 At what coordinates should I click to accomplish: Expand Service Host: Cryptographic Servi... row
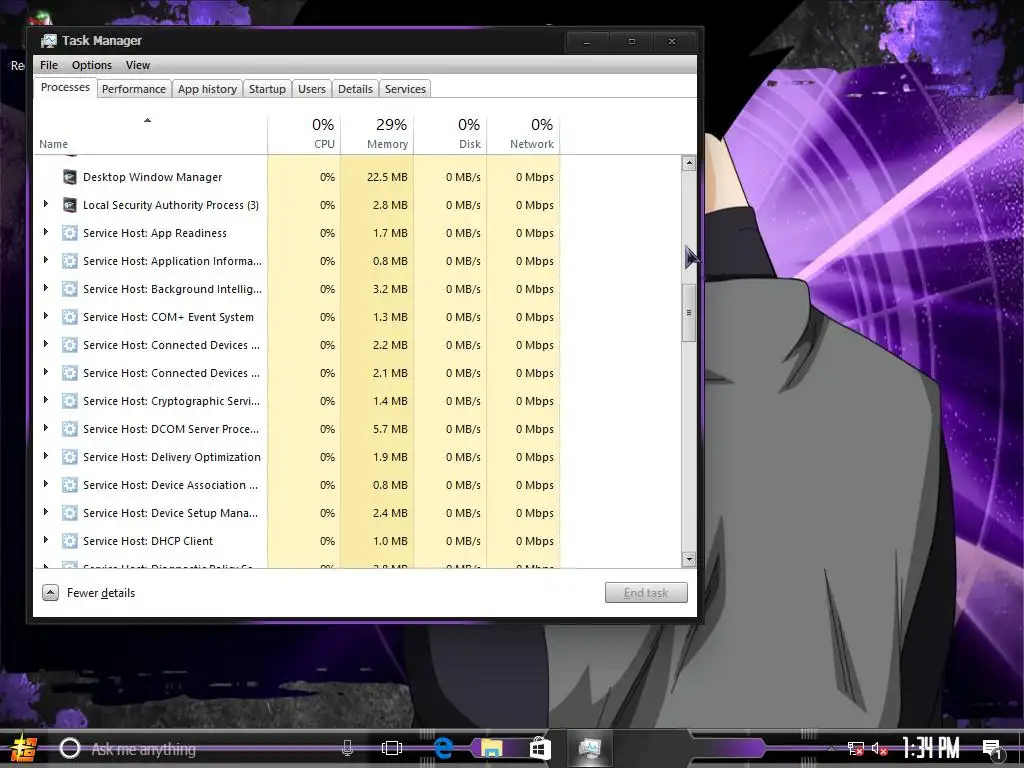click(x=46, y=400)
